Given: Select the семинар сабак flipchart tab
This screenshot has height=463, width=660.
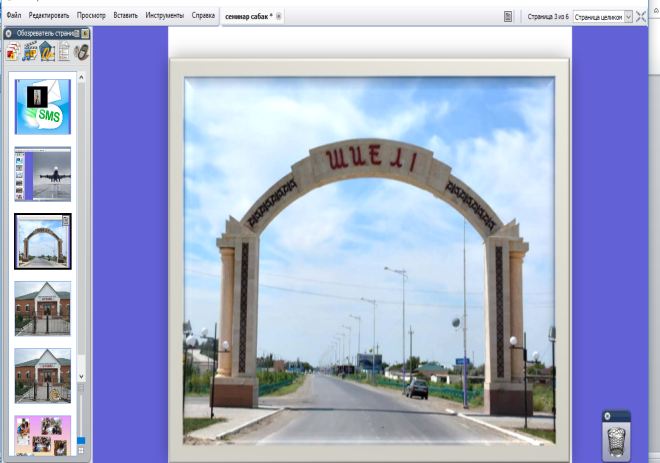Looking at the screenshot, I should (x=249, y=16).
